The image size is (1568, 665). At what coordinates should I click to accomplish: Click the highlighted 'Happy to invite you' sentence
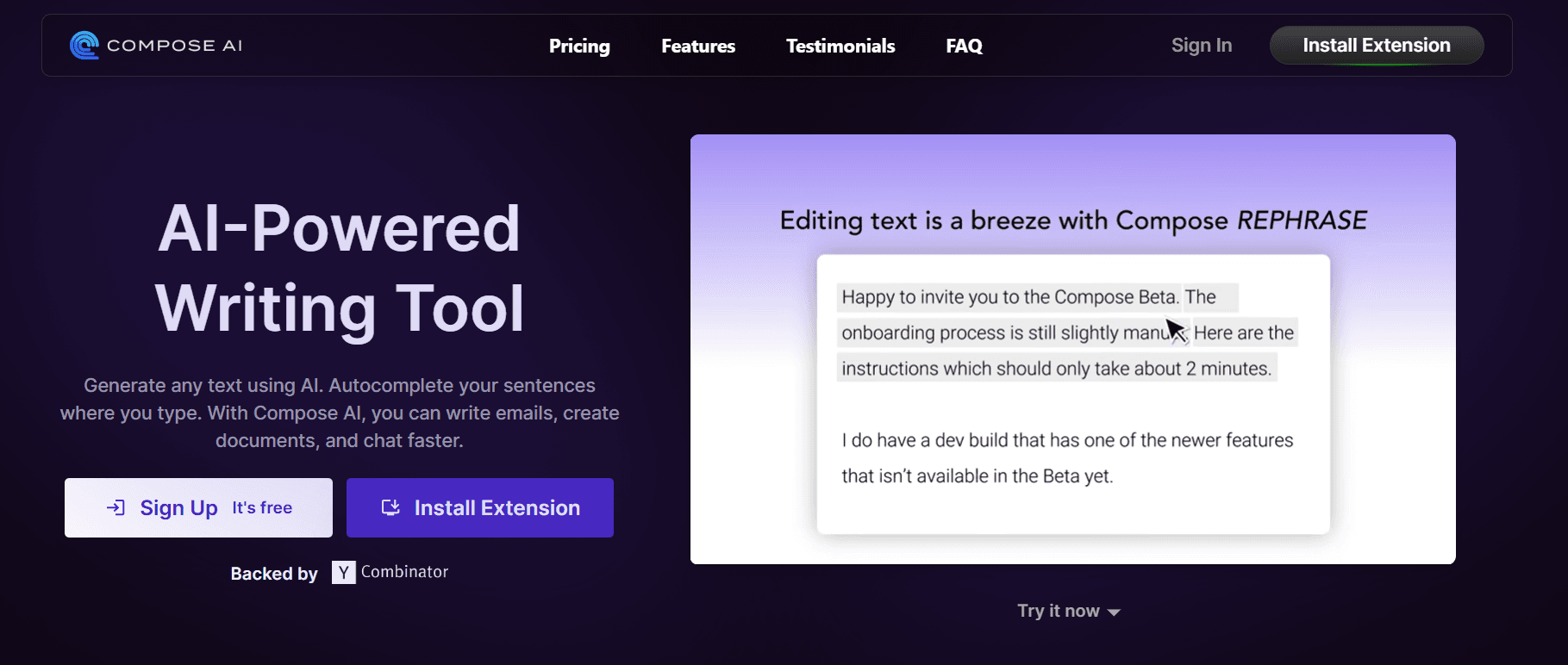(1010, 297)
